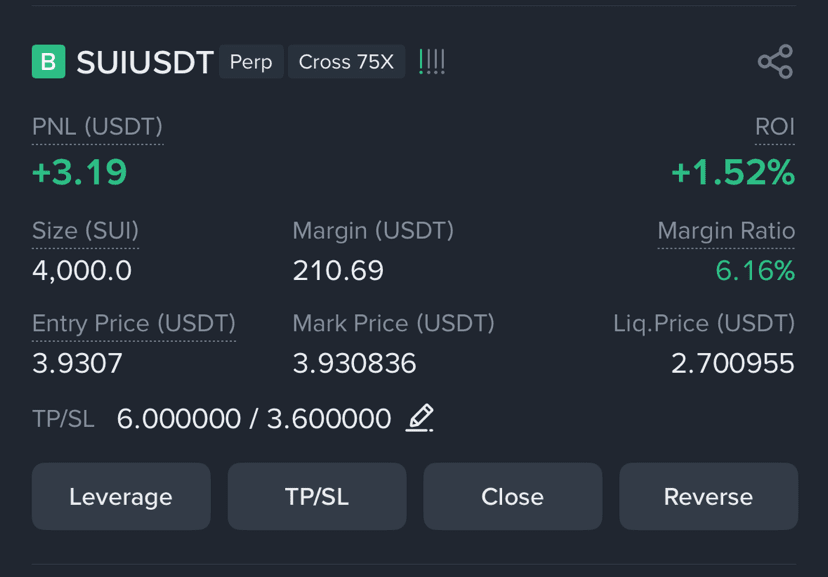Tap the ADL indicator bars icon
The width and height of the screenshot is (828, 577).
click(432, 62)
